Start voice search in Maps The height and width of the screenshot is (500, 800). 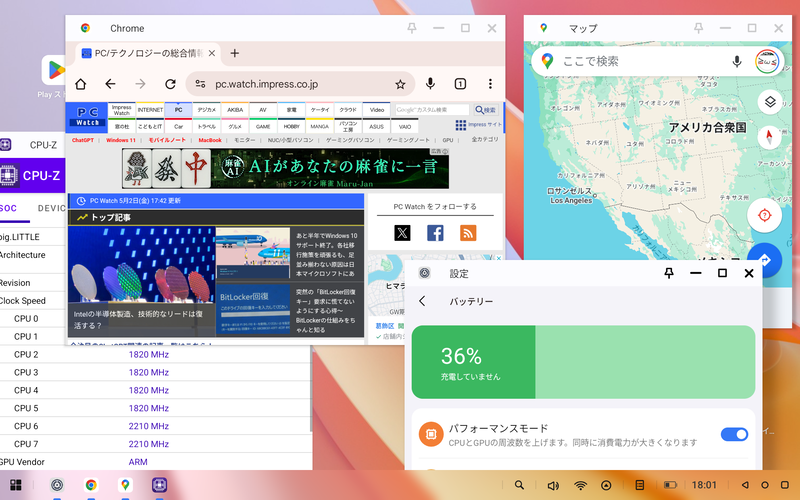click(x=737, y=62)
